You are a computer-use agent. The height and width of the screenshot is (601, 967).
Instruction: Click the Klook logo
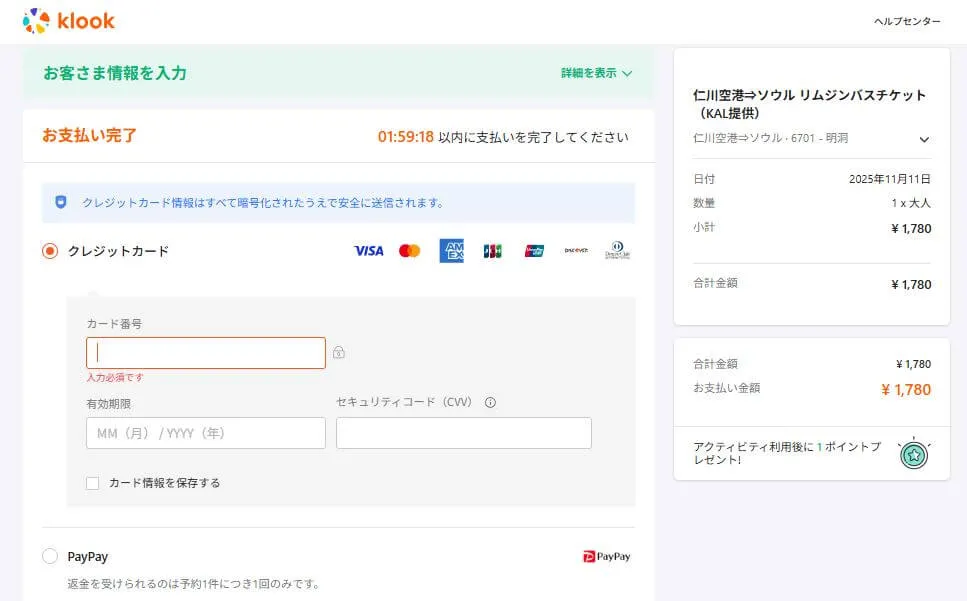tap(68, 20)
